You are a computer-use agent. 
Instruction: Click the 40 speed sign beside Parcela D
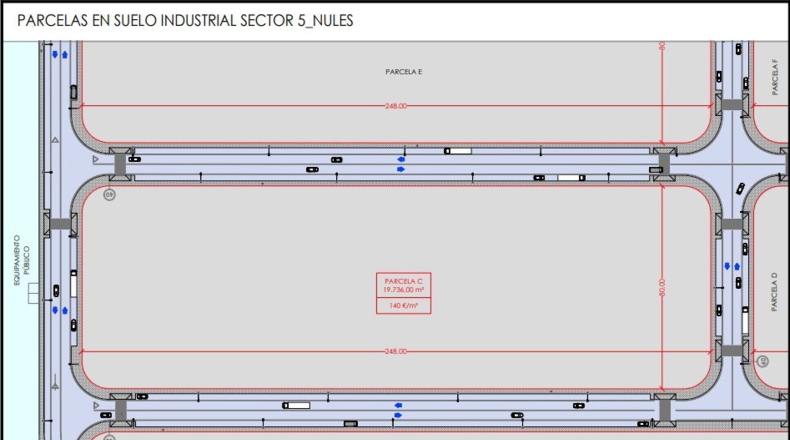click(x=763, y=361)
